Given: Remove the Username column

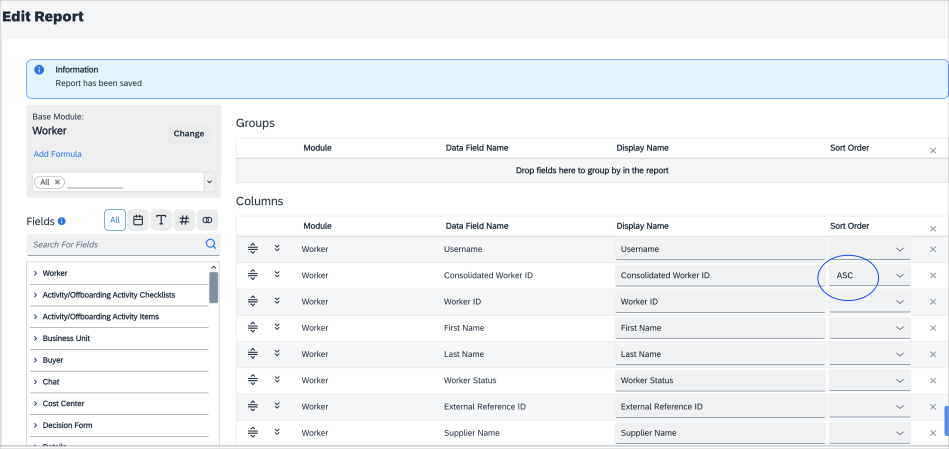Looking at the screenshot, I should (933, 249).
